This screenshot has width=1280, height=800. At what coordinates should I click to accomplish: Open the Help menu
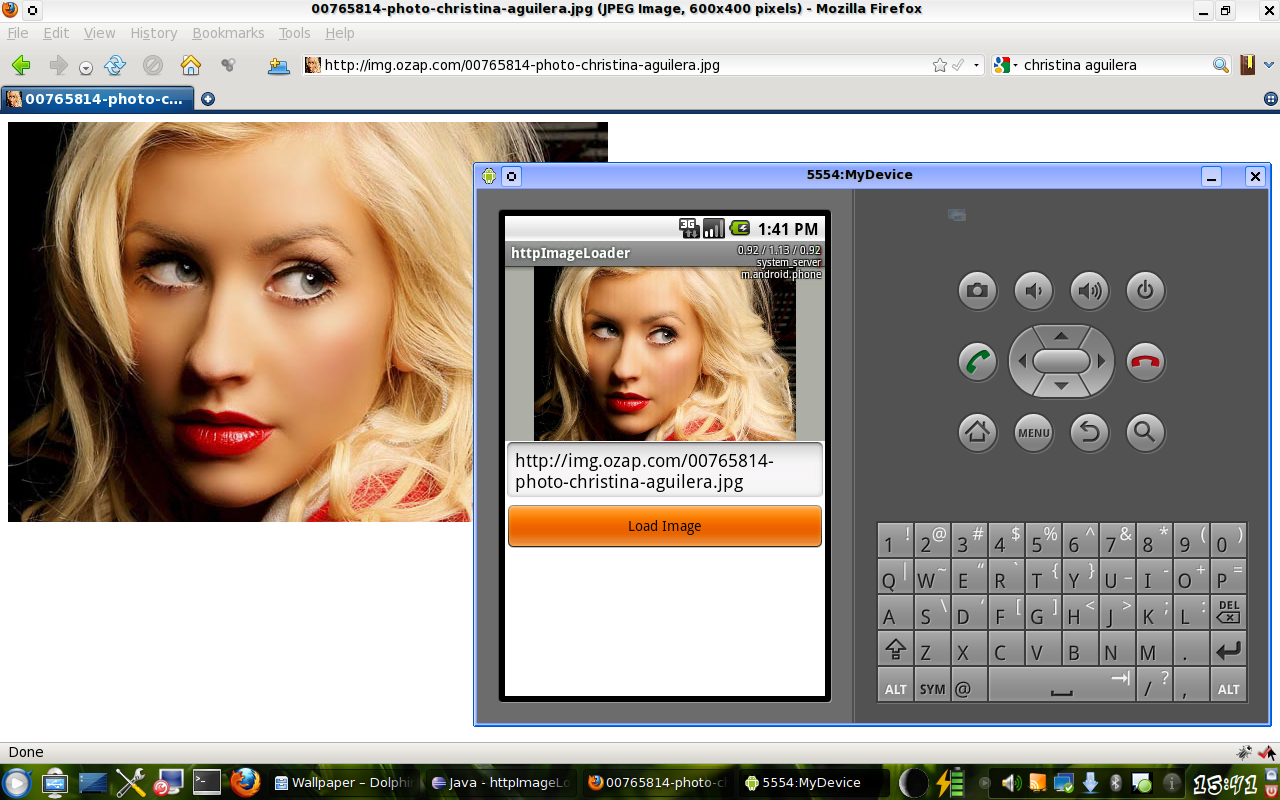[x=340, y=33]
